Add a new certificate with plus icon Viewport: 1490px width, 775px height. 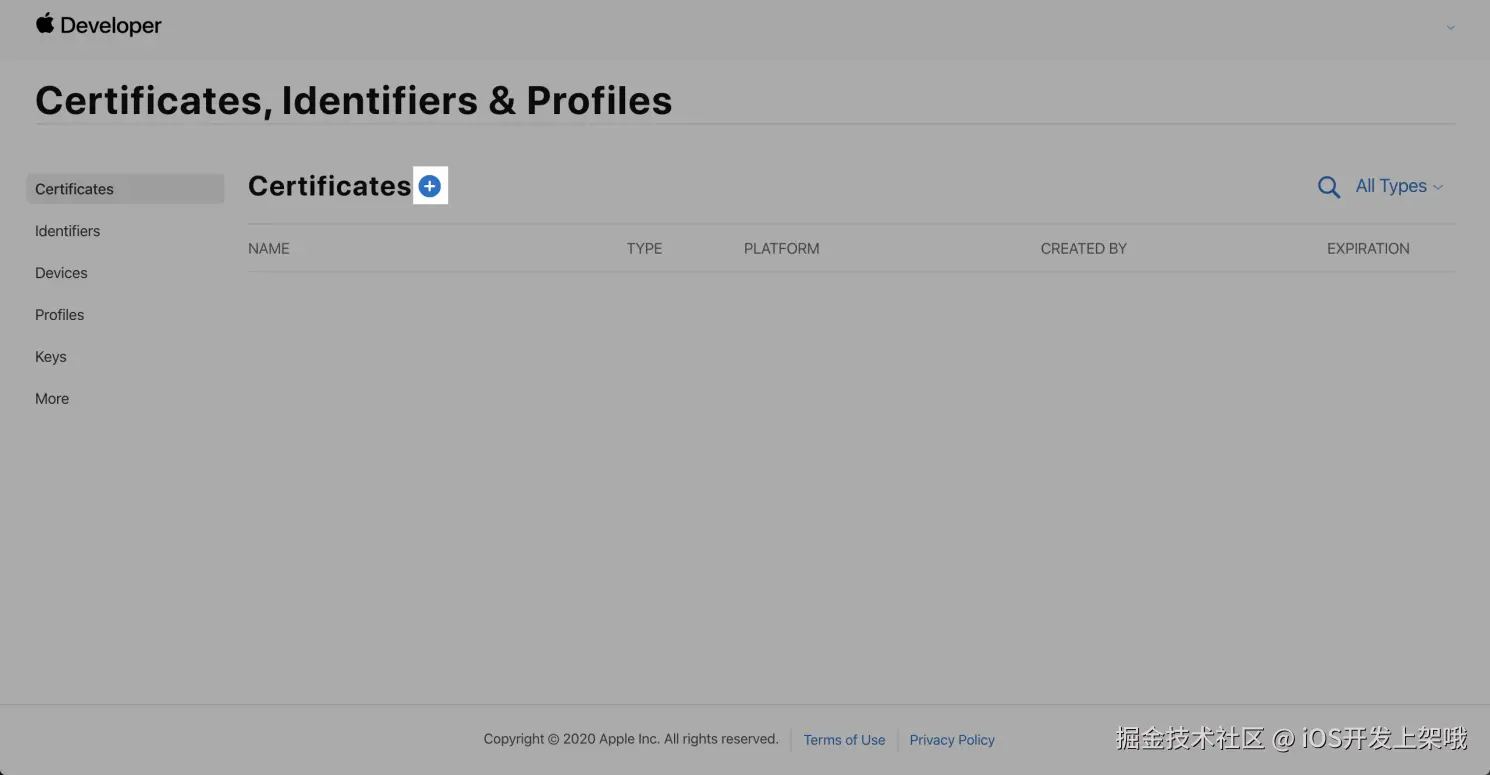tap(430, 186)
